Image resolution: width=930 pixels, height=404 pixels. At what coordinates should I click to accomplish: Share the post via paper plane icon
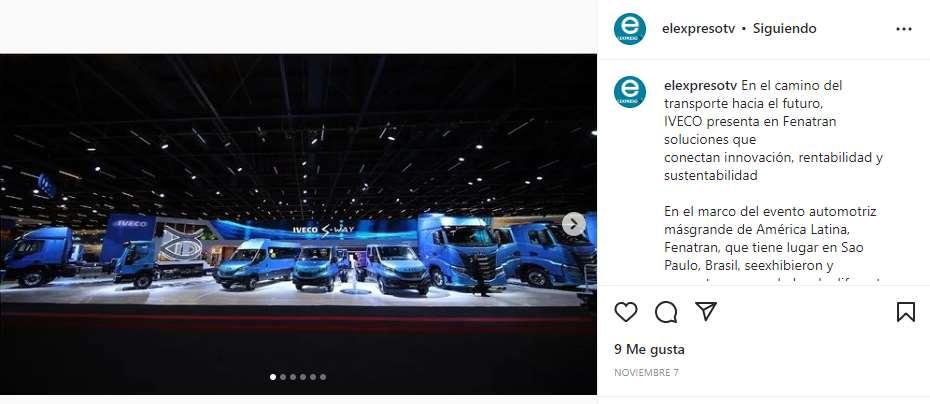pos(706,311)
